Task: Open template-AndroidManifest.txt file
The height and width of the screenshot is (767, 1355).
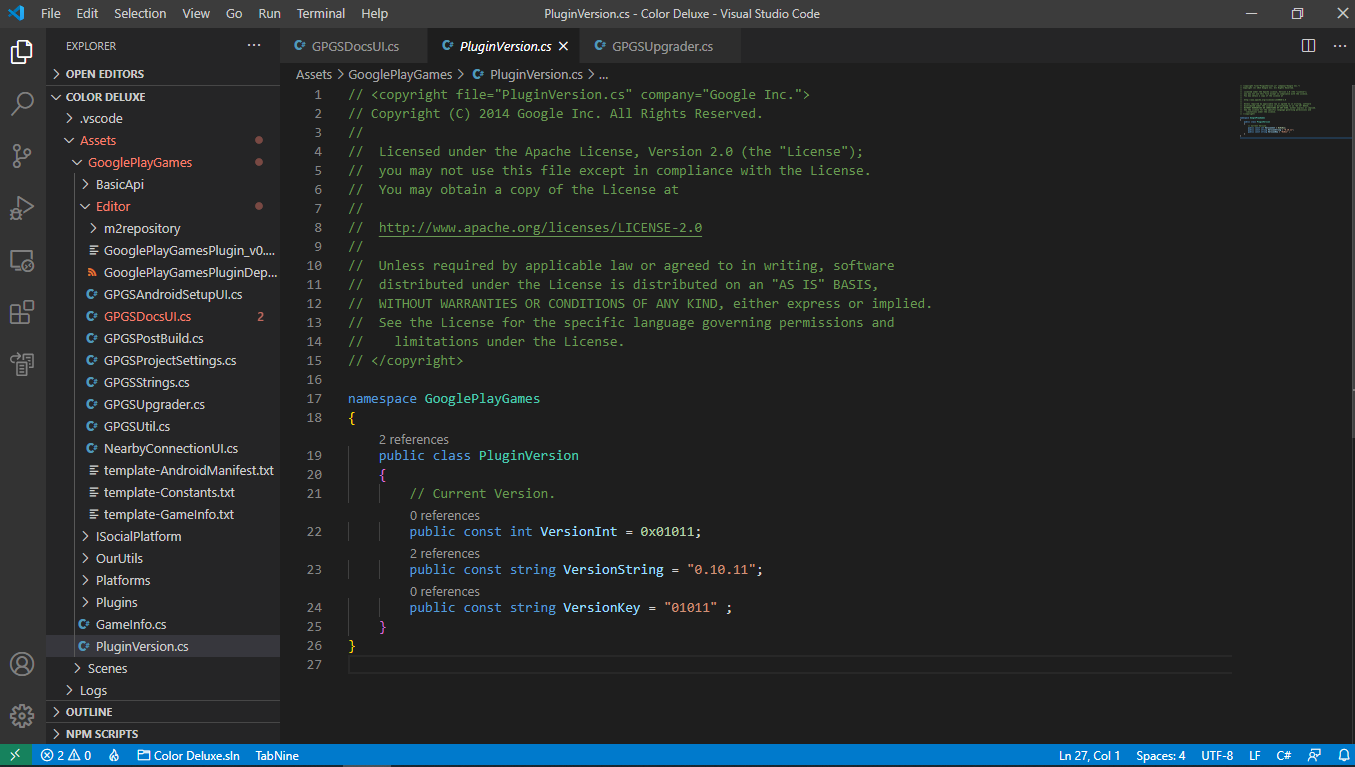Action: click(163, 470)
